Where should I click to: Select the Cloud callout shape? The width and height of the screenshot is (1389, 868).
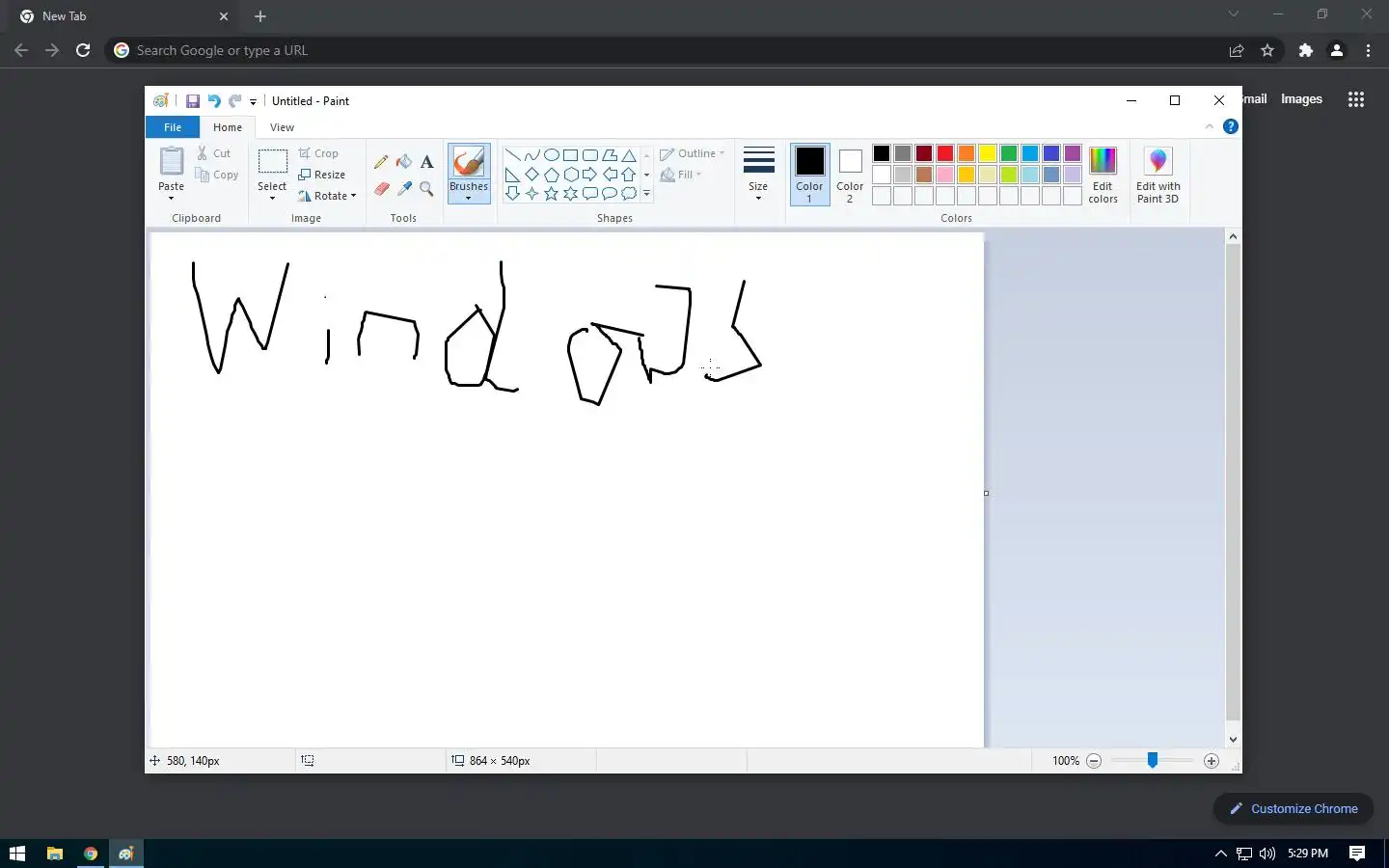(x=629, y=194)
